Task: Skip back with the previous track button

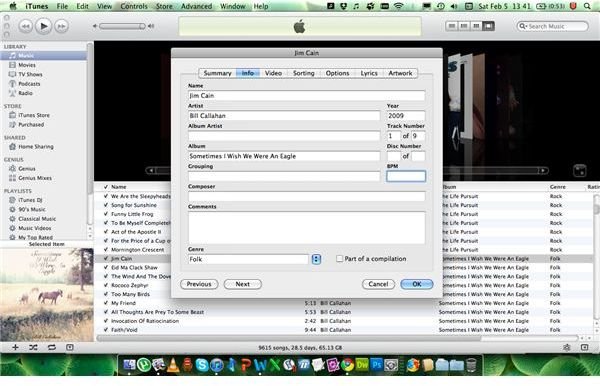Action: coord(25,26)
